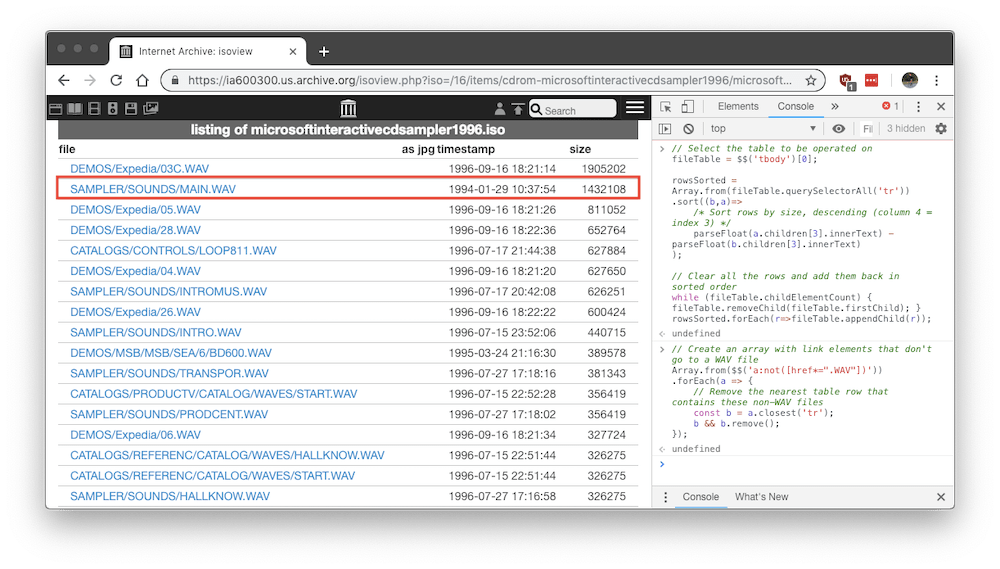
Task: Open the JavaScript context 'top' dropdown
Action: 763,129
